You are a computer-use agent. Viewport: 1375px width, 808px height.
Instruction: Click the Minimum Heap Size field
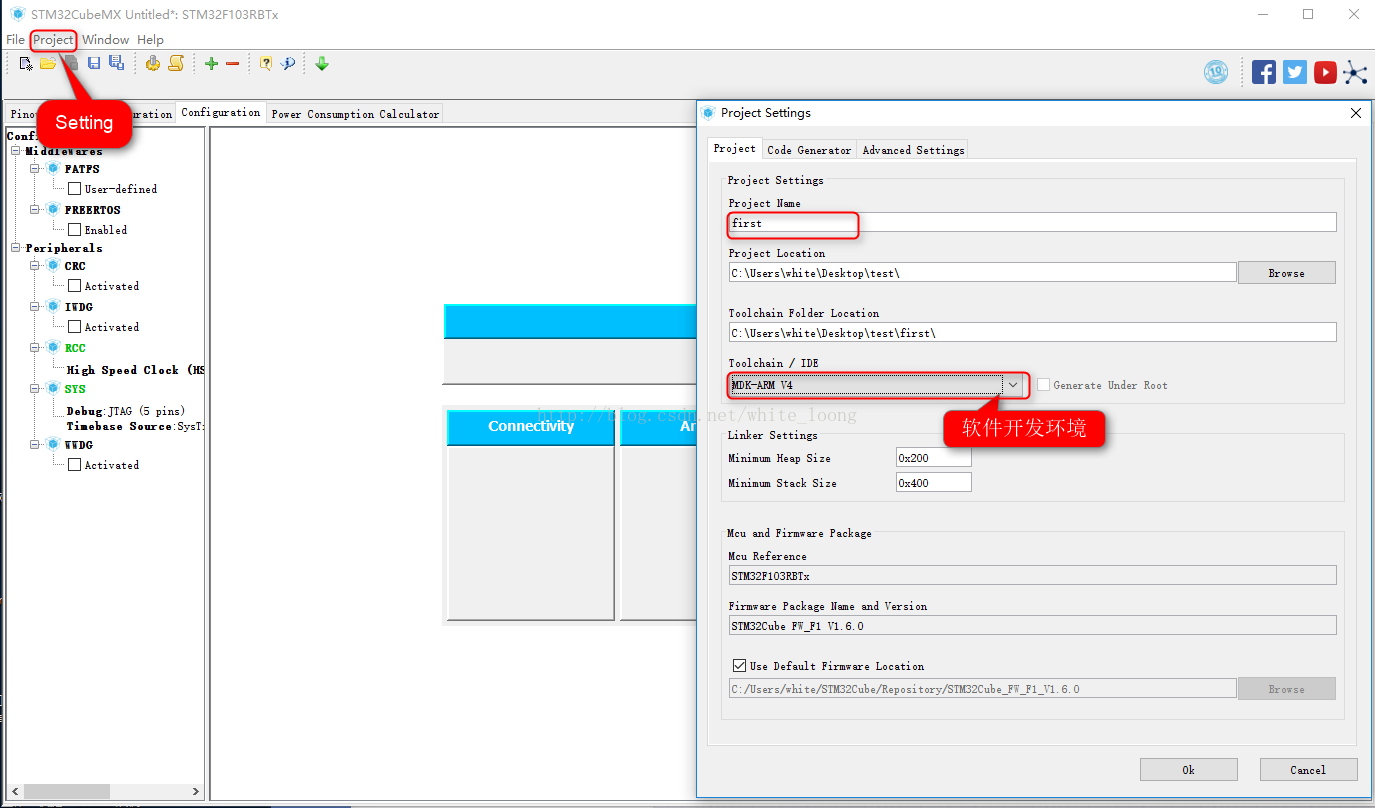tap(934, 457)
